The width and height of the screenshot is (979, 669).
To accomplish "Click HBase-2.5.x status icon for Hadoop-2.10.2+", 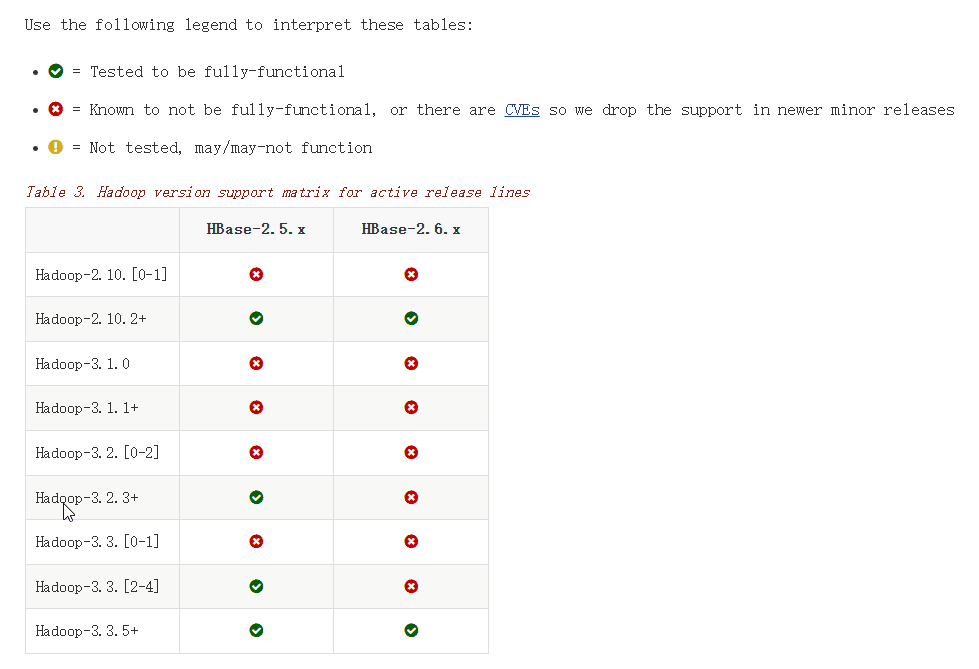I will [x=256, y=319].
